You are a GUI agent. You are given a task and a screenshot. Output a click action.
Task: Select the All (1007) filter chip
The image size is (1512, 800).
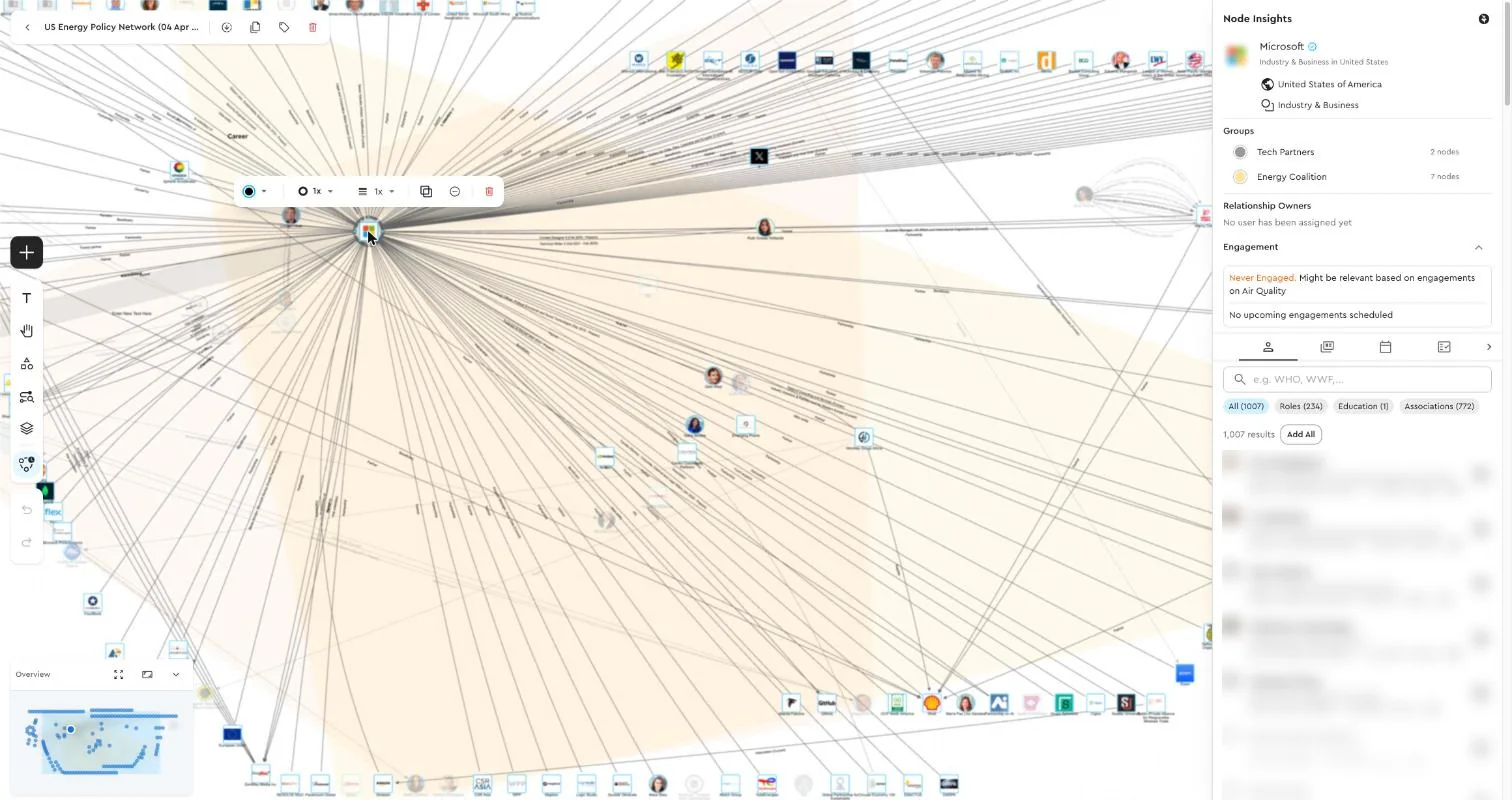(1246, 406)
